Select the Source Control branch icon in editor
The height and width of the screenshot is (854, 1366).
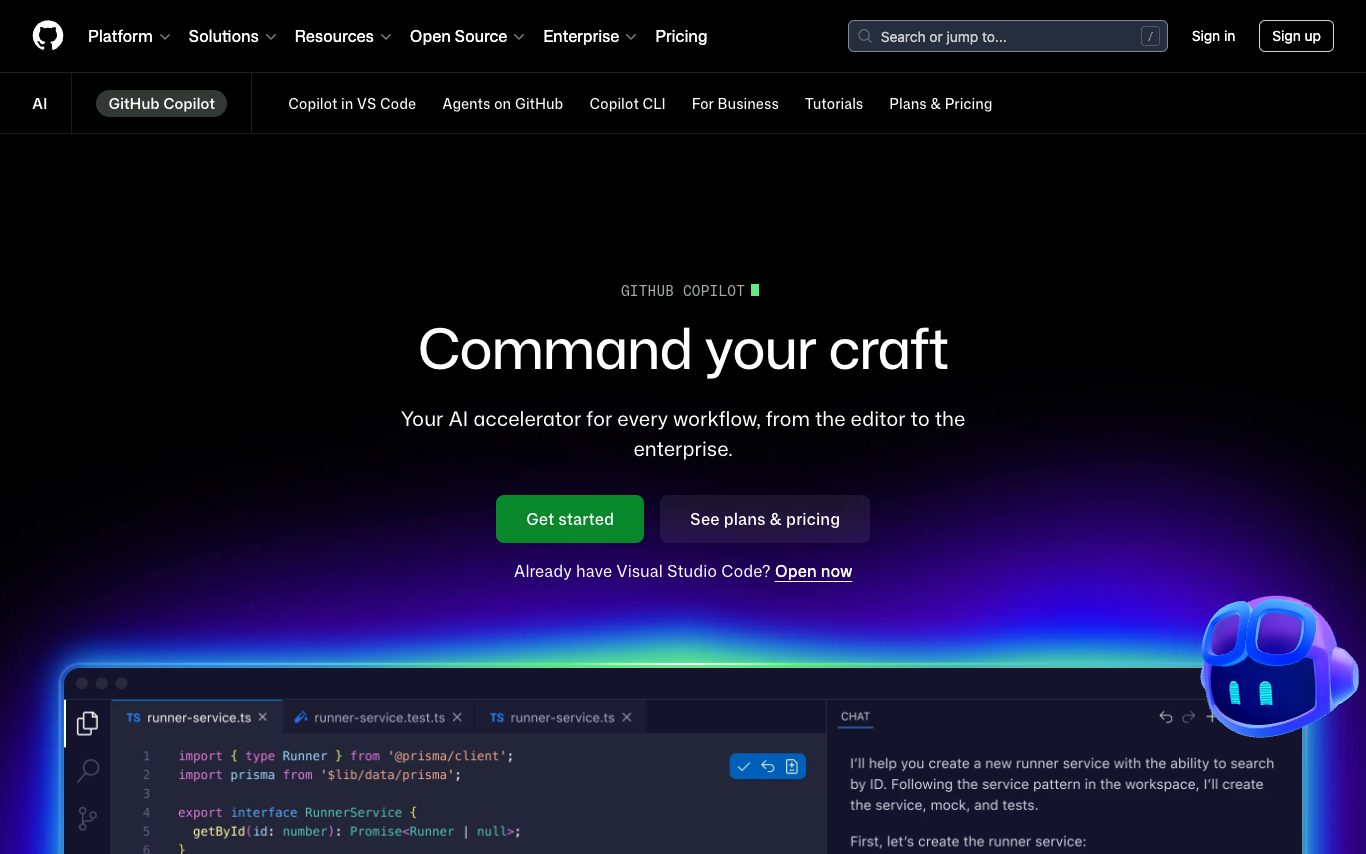88,819
